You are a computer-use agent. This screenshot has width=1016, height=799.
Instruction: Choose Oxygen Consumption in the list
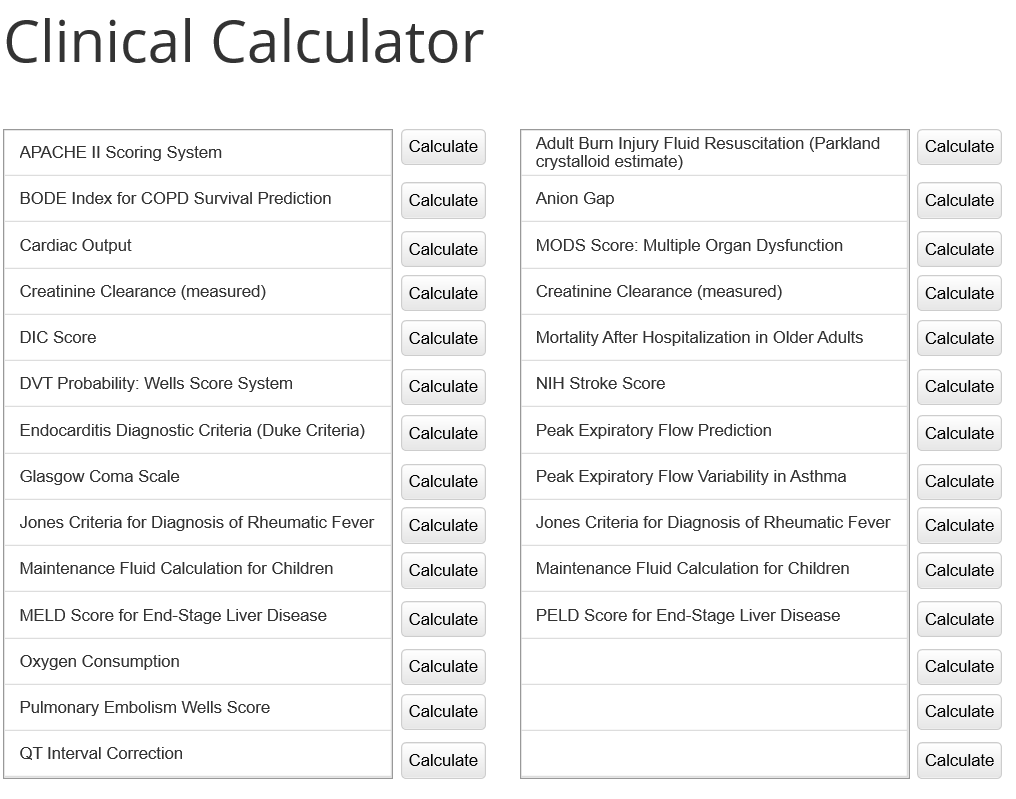click(100, 662)
